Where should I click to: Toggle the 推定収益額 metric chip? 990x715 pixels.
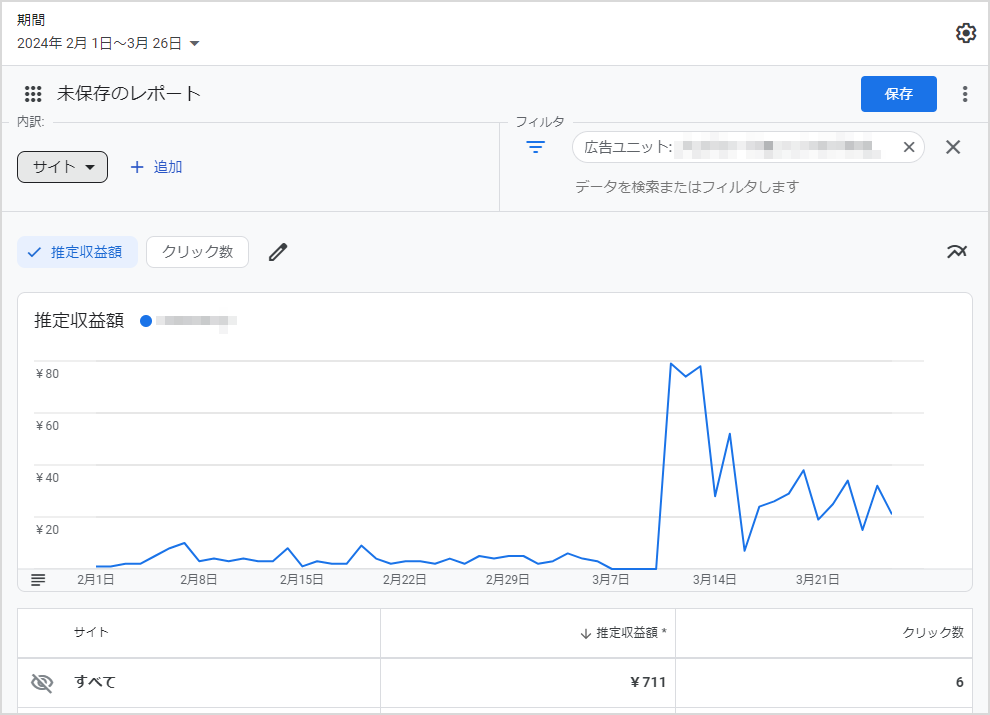click(77, 252)
